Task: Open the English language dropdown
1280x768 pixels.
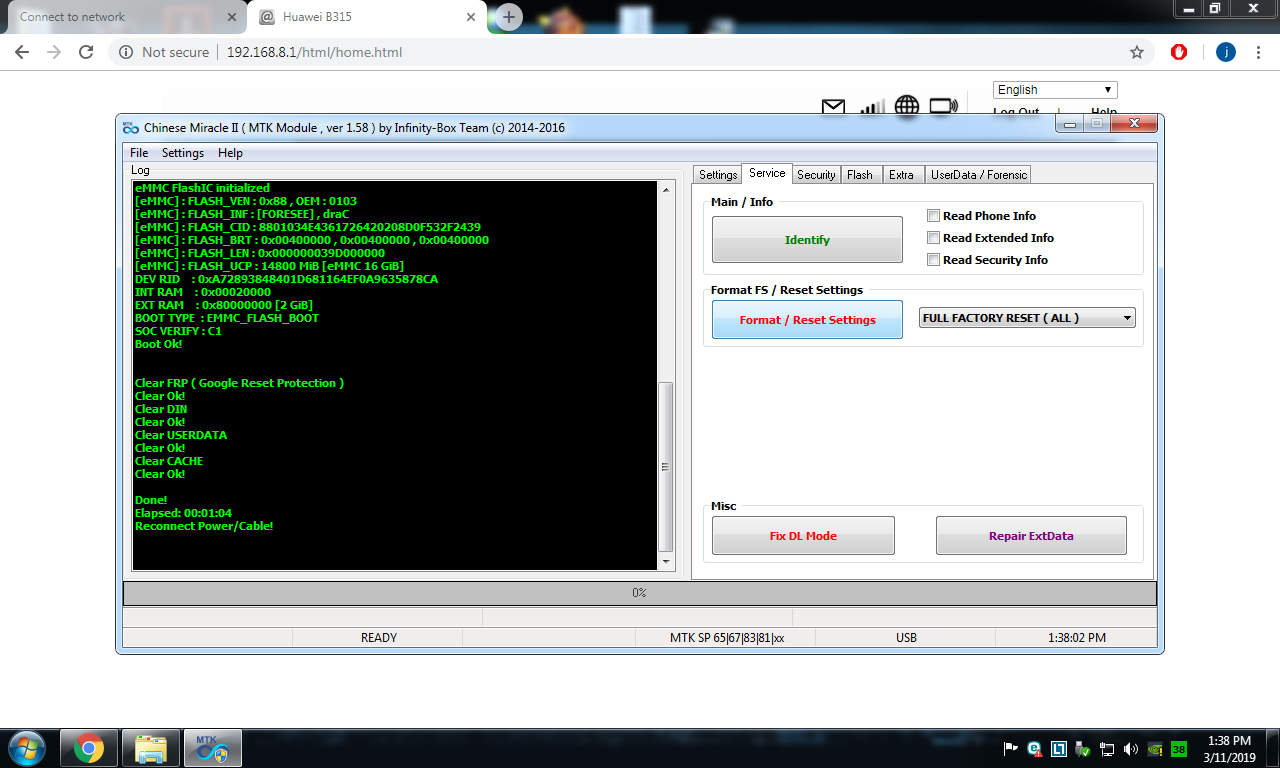Action: pyautogui.click(x=1055, y=90)
